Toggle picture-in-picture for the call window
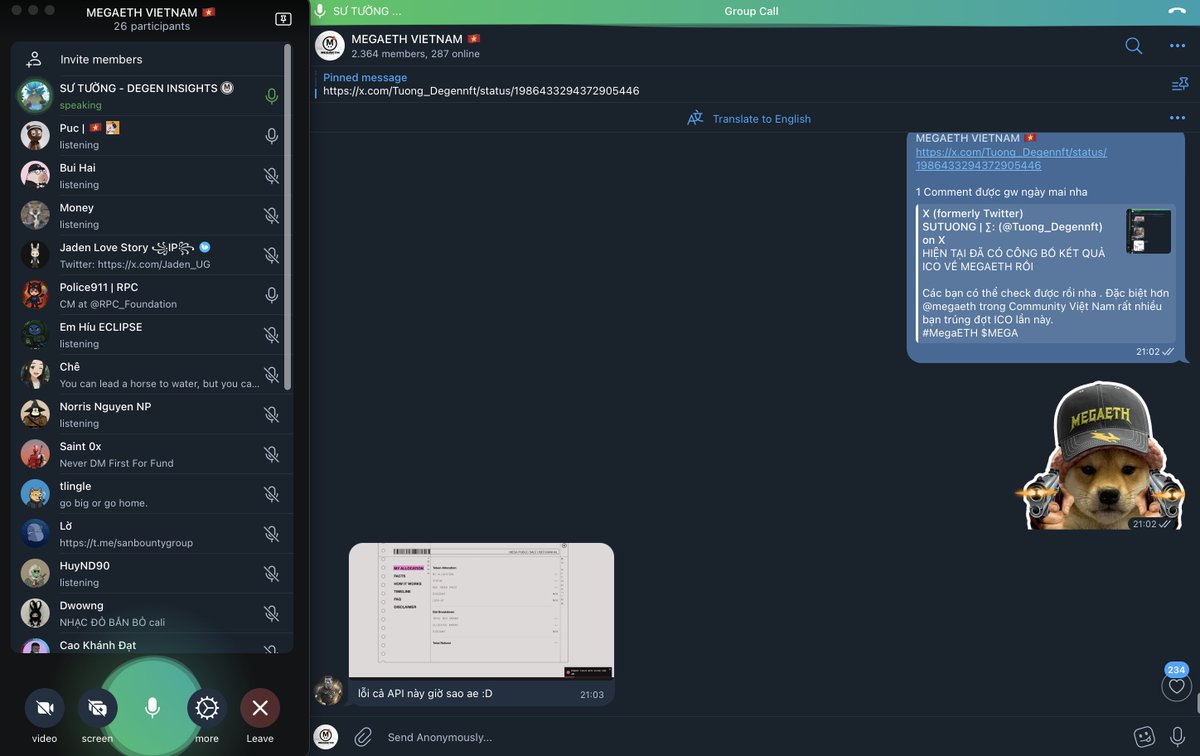Image resolution: width=1200 pixels, height=756 pixels. click(283, 18)
